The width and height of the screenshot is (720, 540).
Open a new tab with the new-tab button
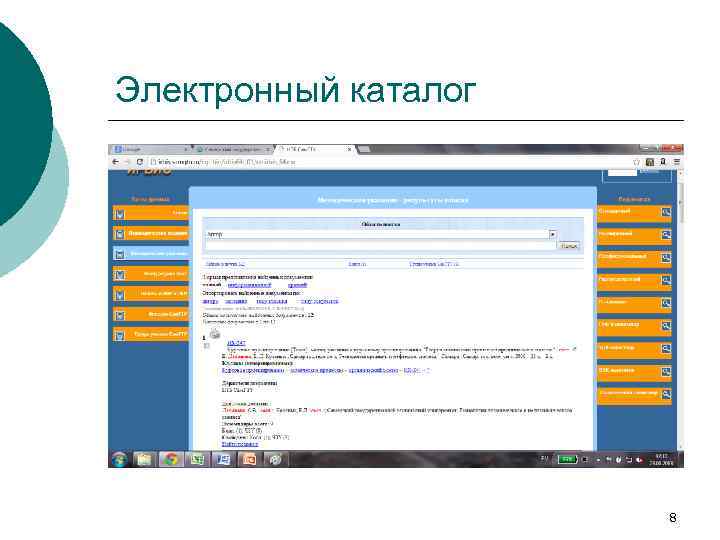364,149
